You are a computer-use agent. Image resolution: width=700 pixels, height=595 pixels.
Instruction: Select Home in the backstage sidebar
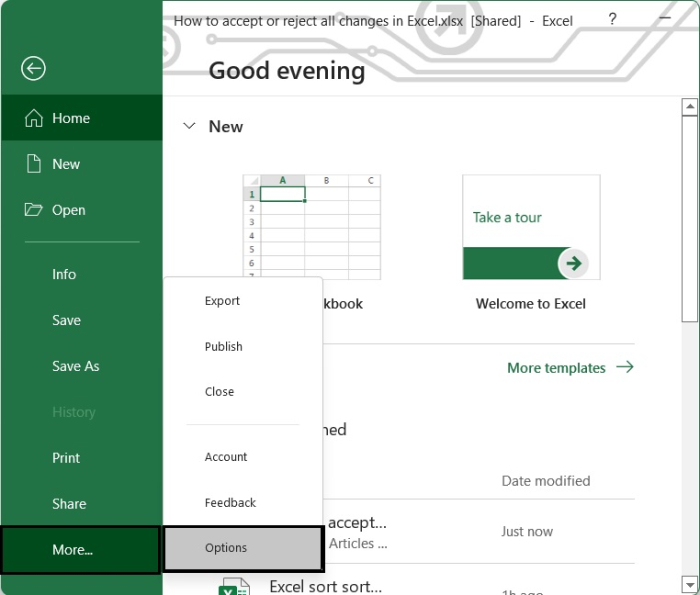click(x=82, y=118)
